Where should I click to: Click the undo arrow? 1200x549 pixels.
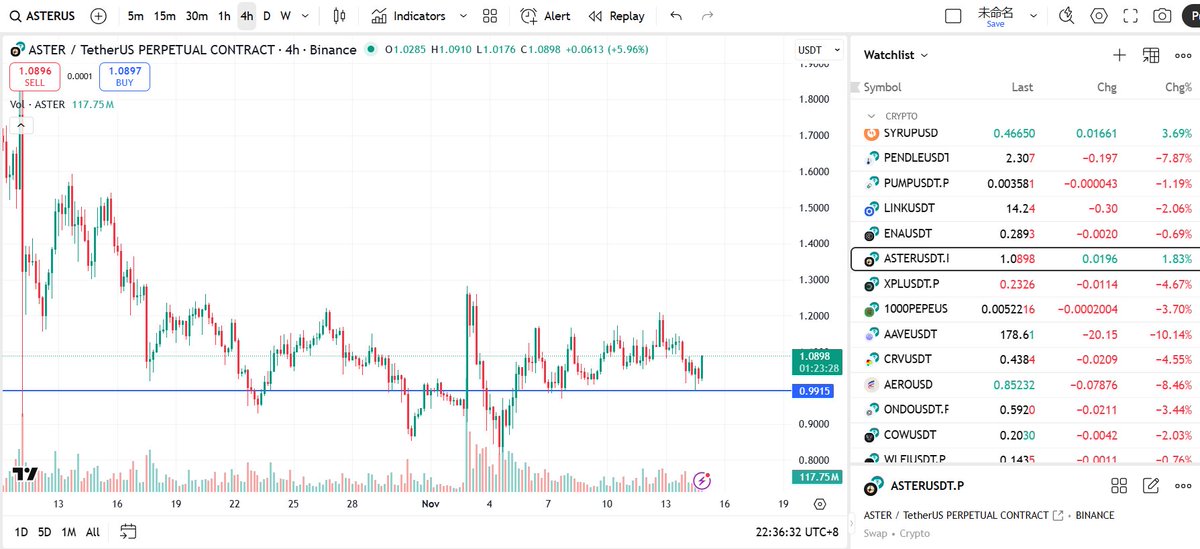677,16
